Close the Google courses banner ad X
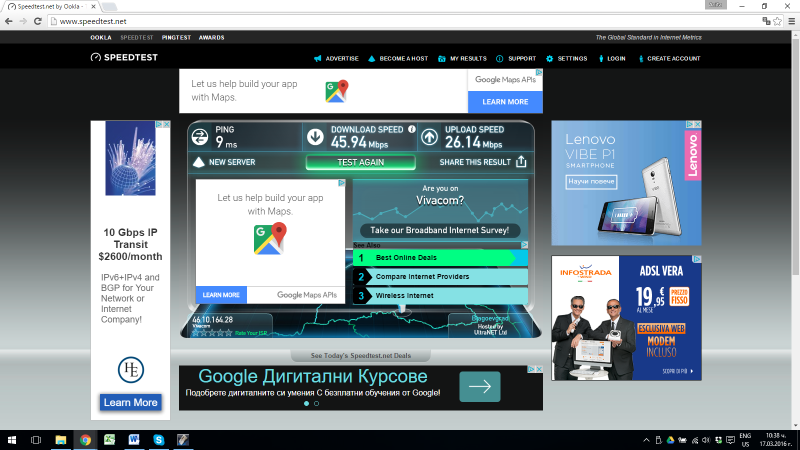This screenshot has width=800, height=450. [x=539, y=369]
